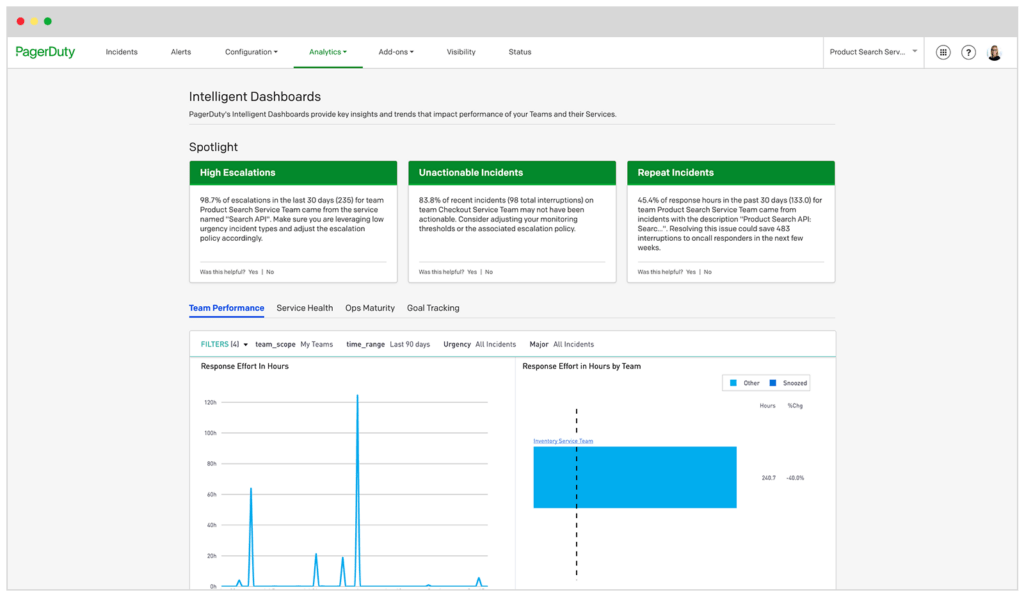
Task: Click the Response Effort In Hours title
Action: pyautogui.click(x=244, y=366)
